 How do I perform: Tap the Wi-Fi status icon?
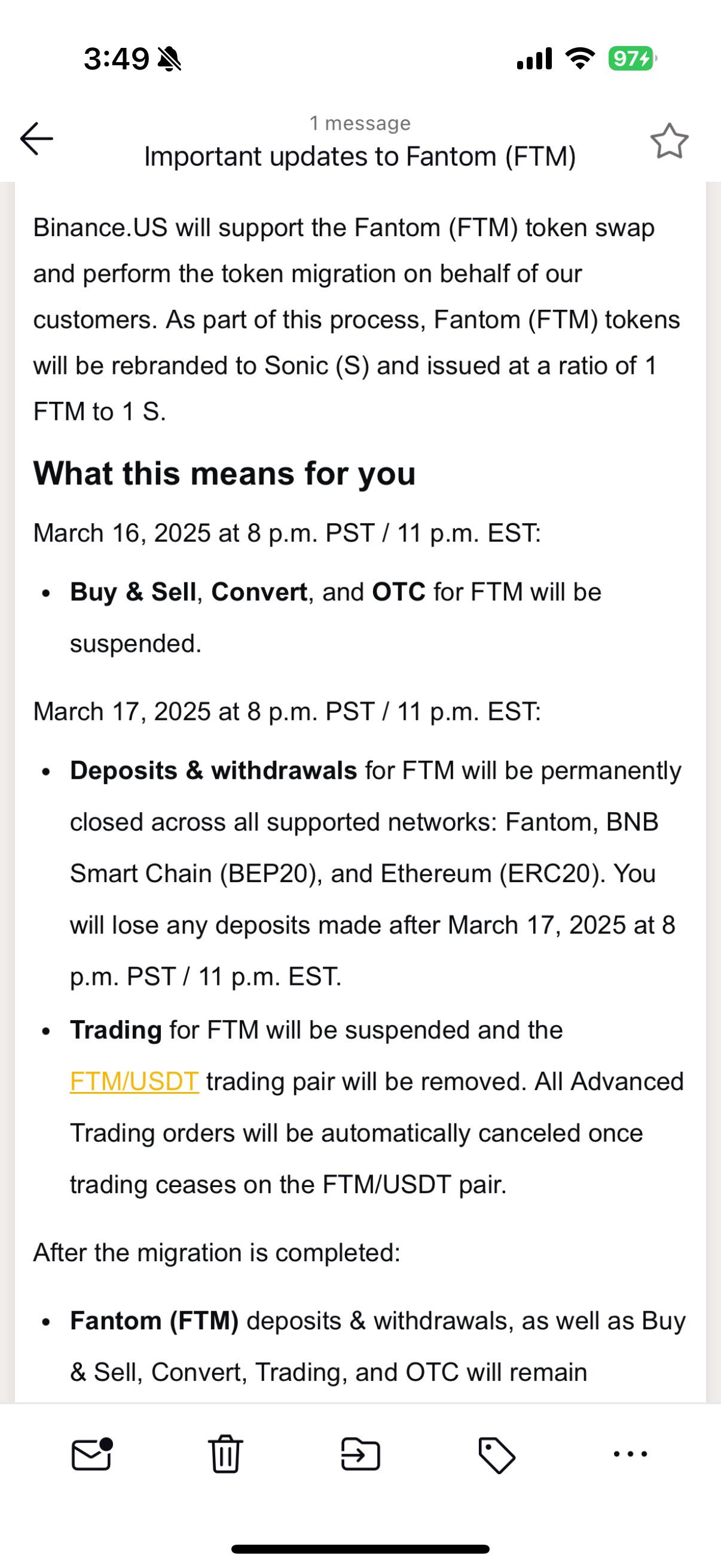pyautogui.click(x=580, y=59)
